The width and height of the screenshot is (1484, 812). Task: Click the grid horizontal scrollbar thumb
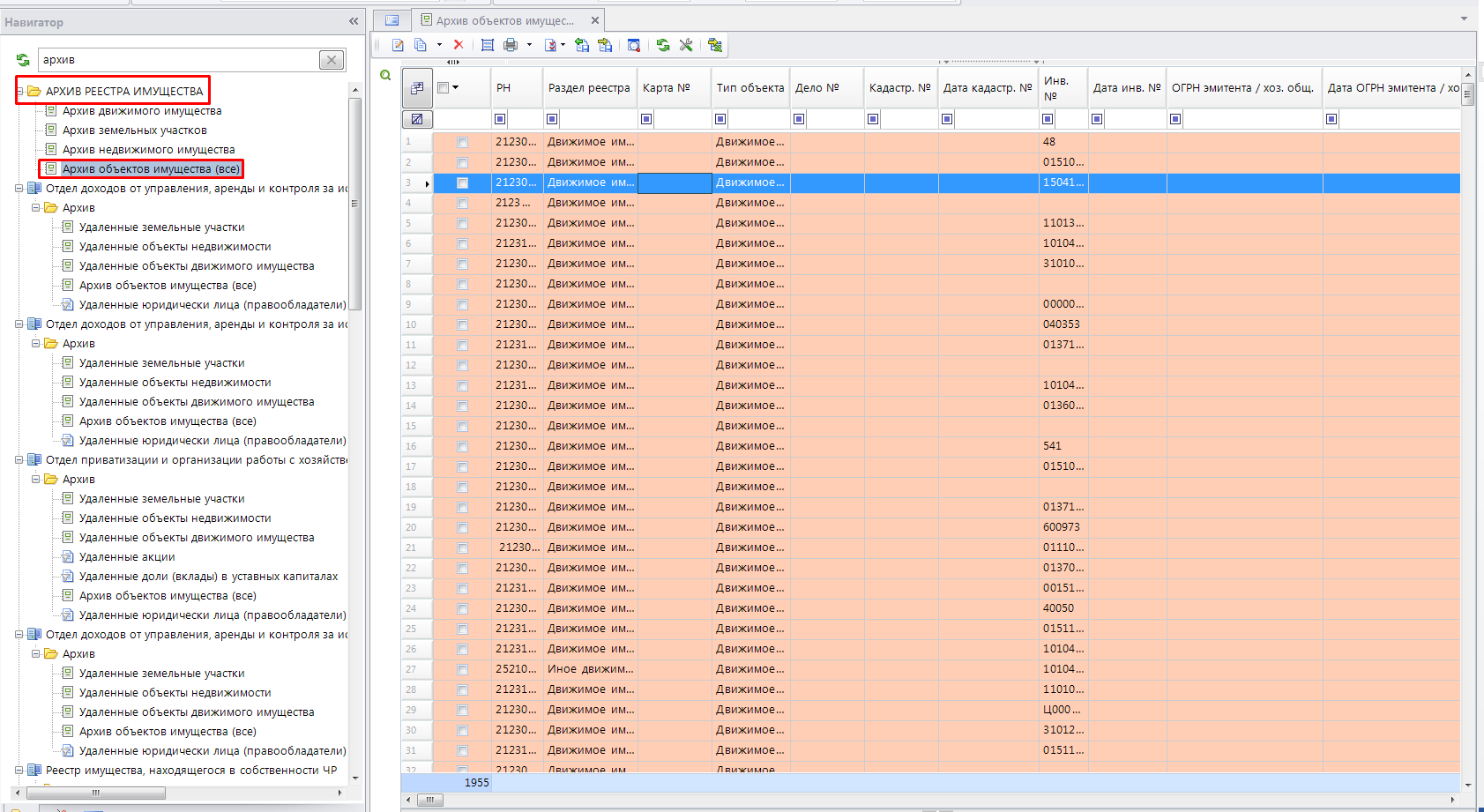click(429, 800)
